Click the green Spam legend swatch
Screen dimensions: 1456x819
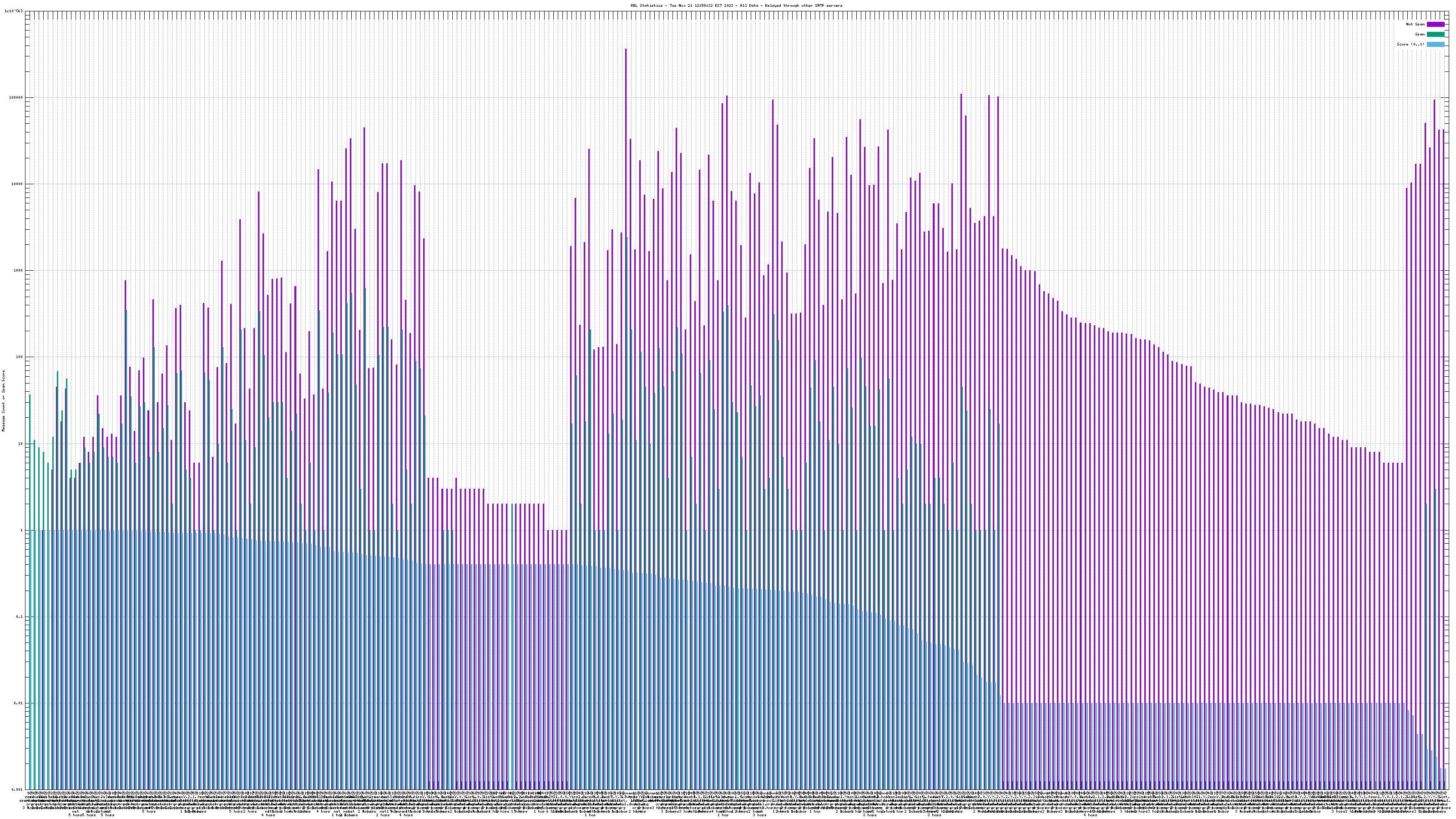click(x=1436, y=35)
